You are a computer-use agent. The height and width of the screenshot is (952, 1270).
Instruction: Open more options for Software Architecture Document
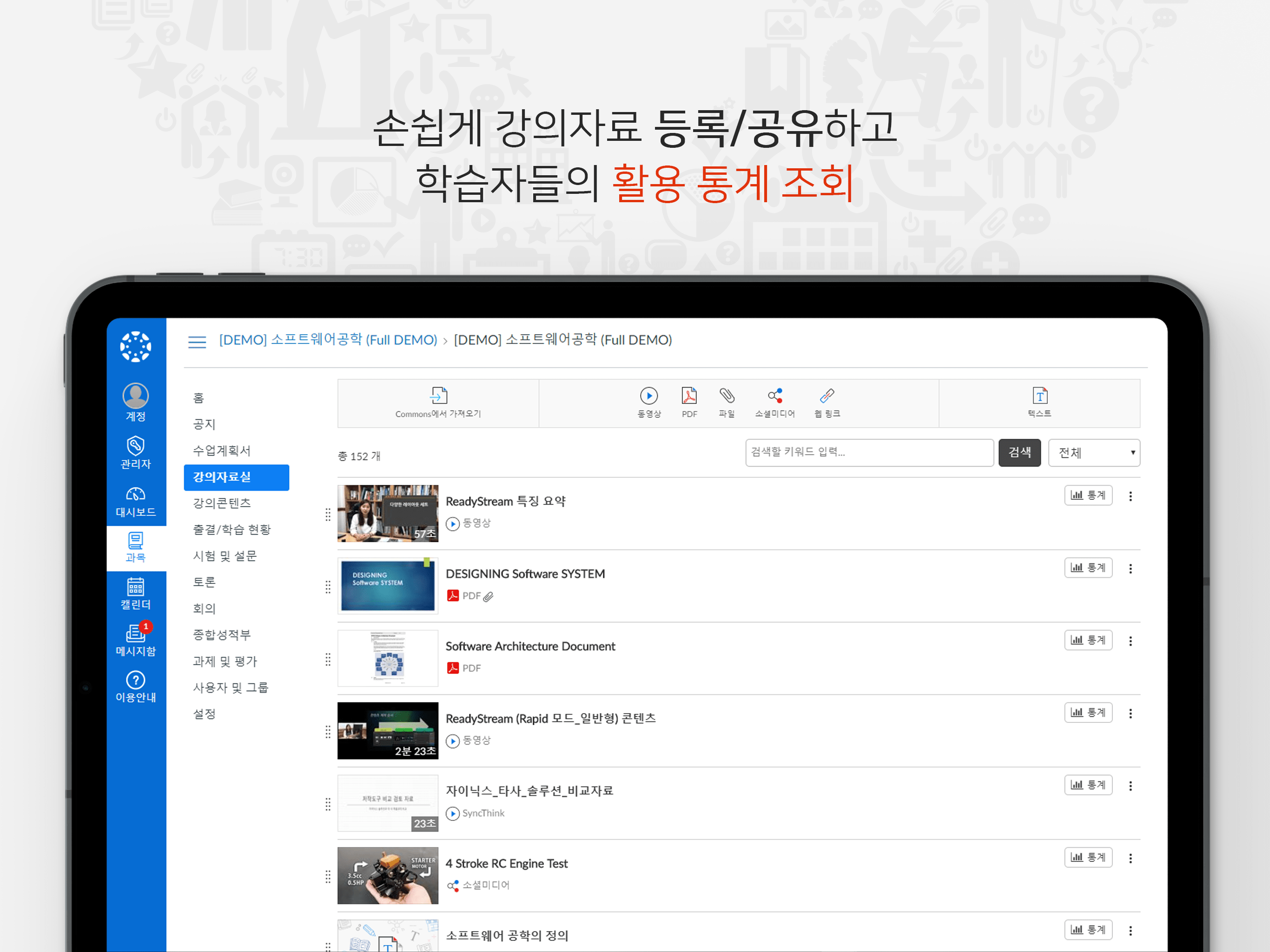[1131, 641]
